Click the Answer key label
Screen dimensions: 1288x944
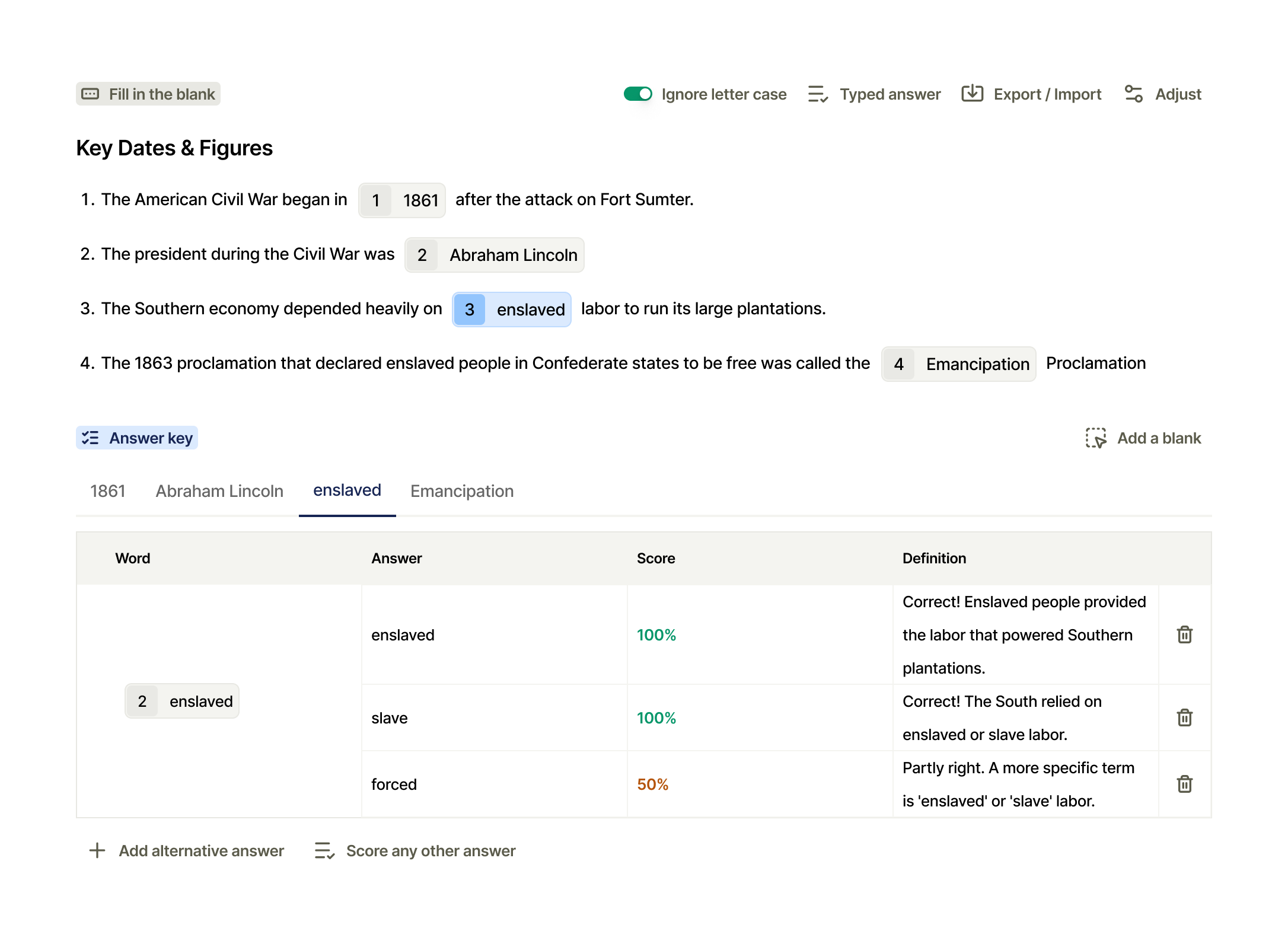[151, 438]
